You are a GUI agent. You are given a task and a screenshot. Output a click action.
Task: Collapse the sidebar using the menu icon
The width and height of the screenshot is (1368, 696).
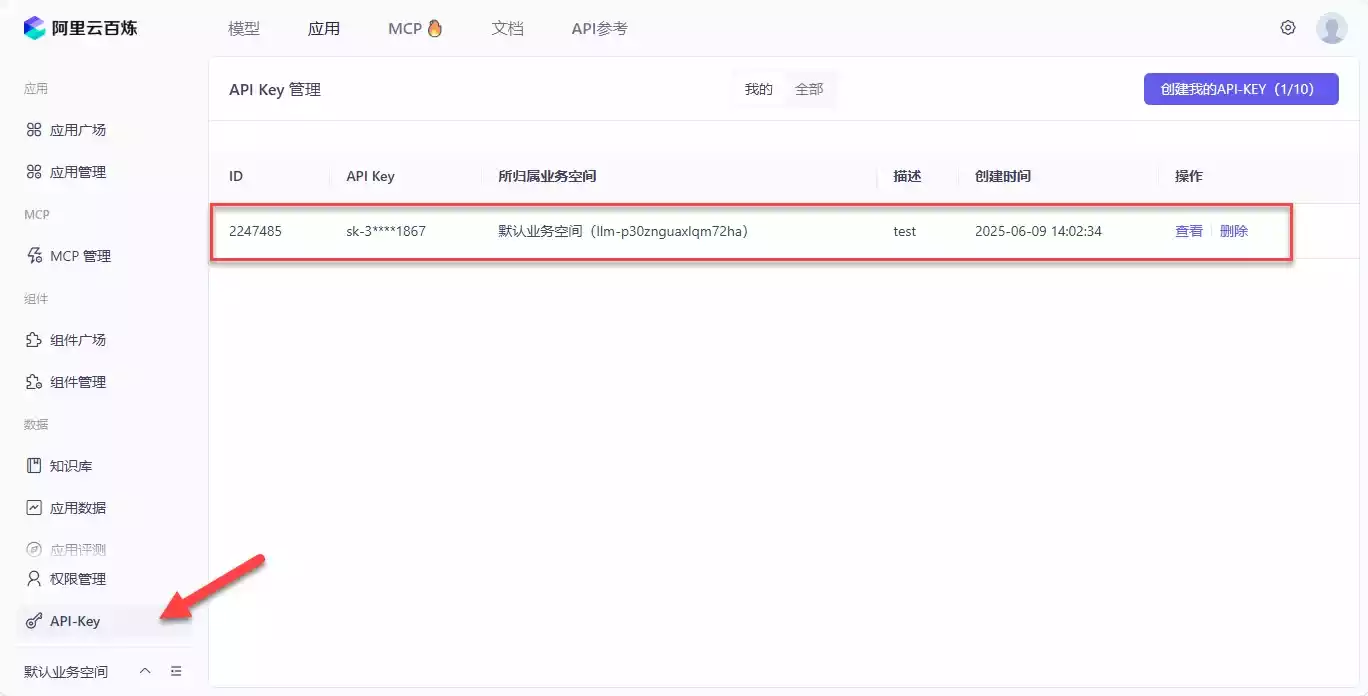176,671
